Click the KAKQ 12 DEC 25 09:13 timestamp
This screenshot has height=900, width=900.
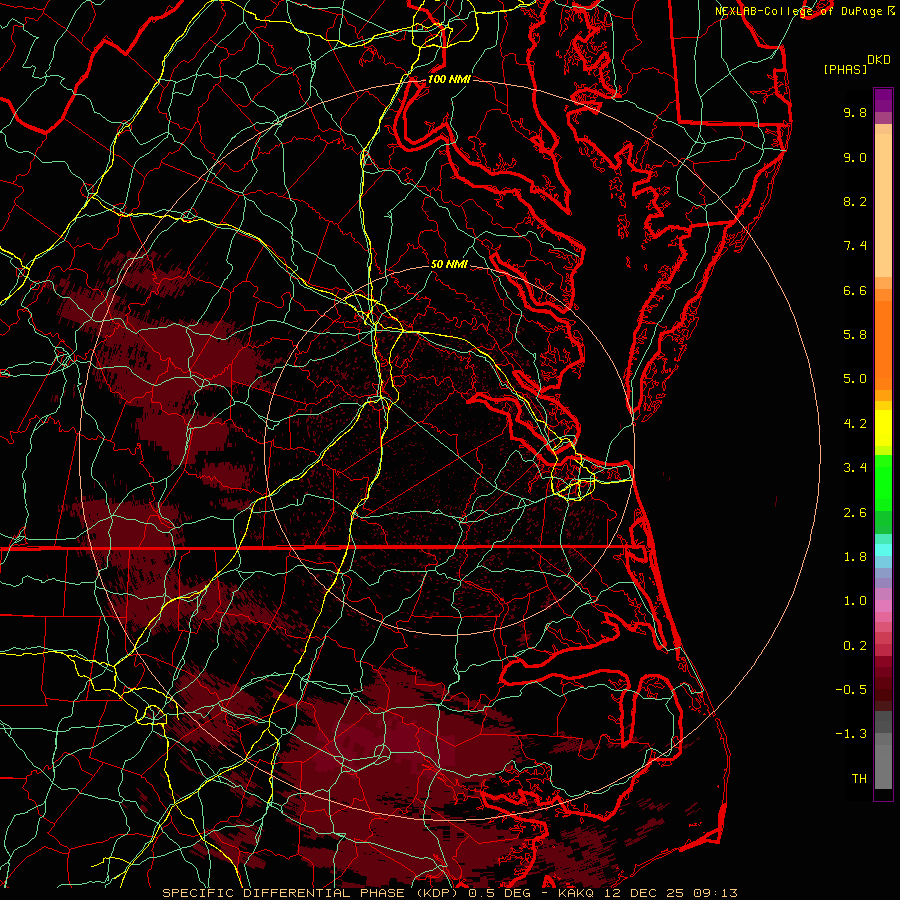647,893
